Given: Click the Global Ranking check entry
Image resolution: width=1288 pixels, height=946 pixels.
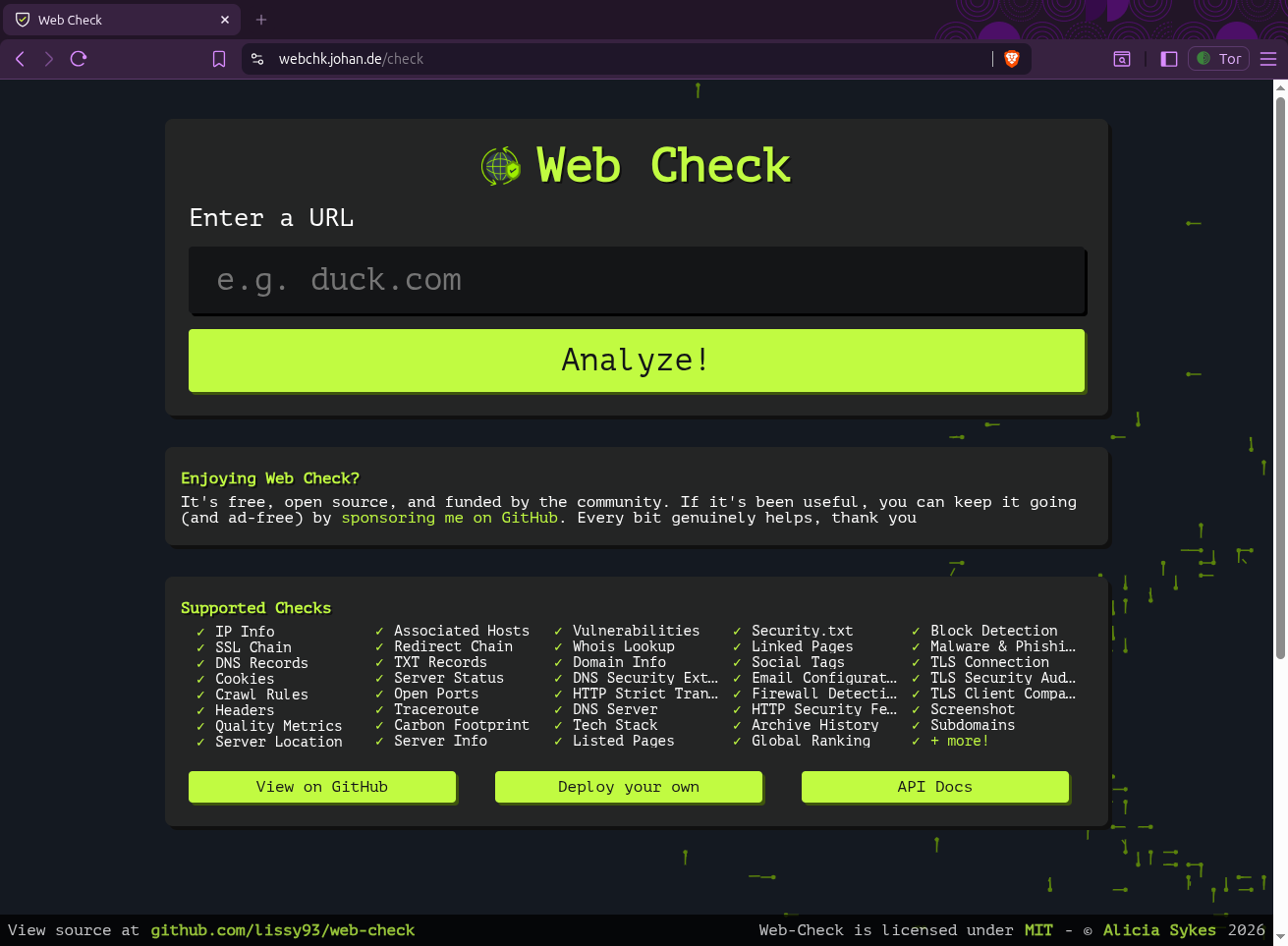Looking at the screenshot, I should point(812,741).
